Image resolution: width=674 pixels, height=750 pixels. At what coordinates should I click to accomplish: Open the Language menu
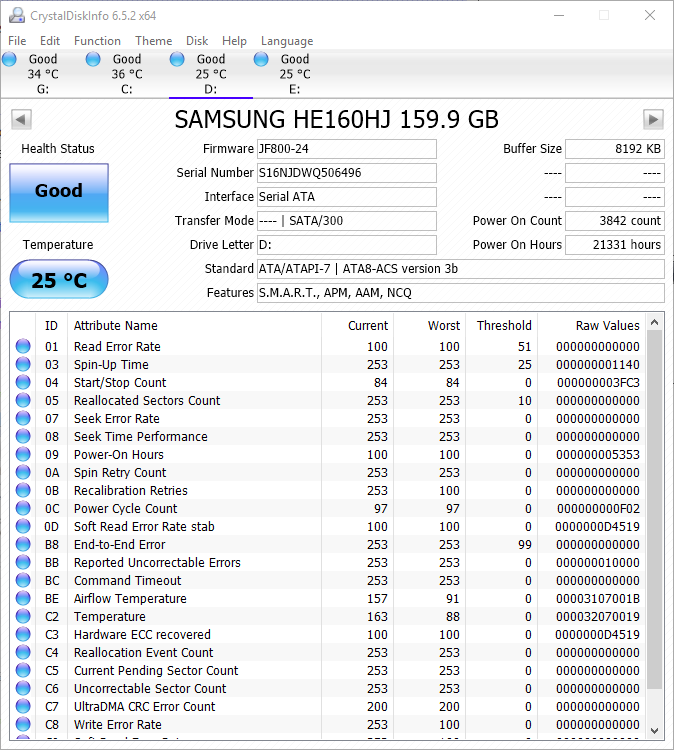[x=287, y=41]
